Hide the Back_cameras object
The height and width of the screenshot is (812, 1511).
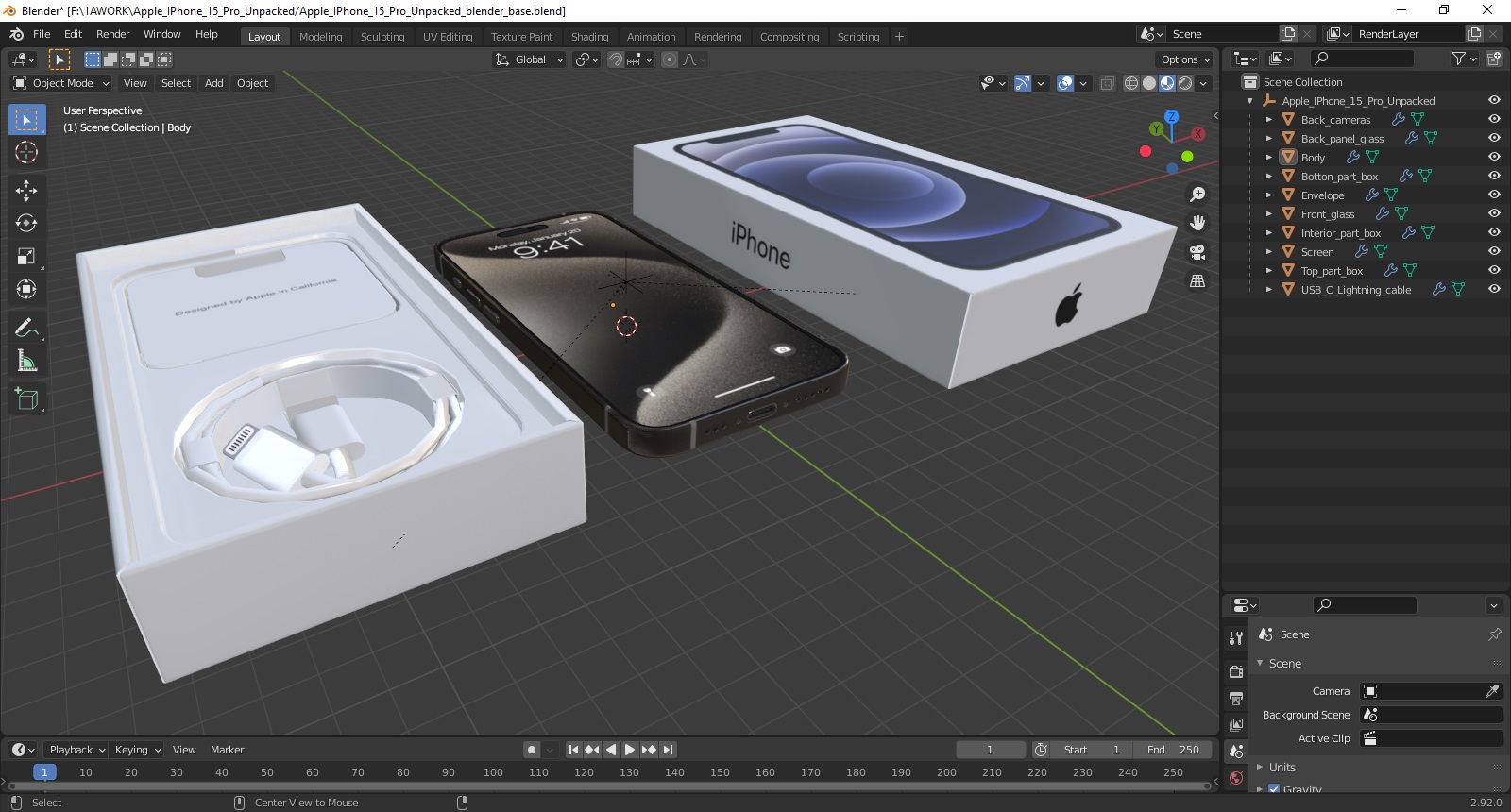pos(1494,119)
